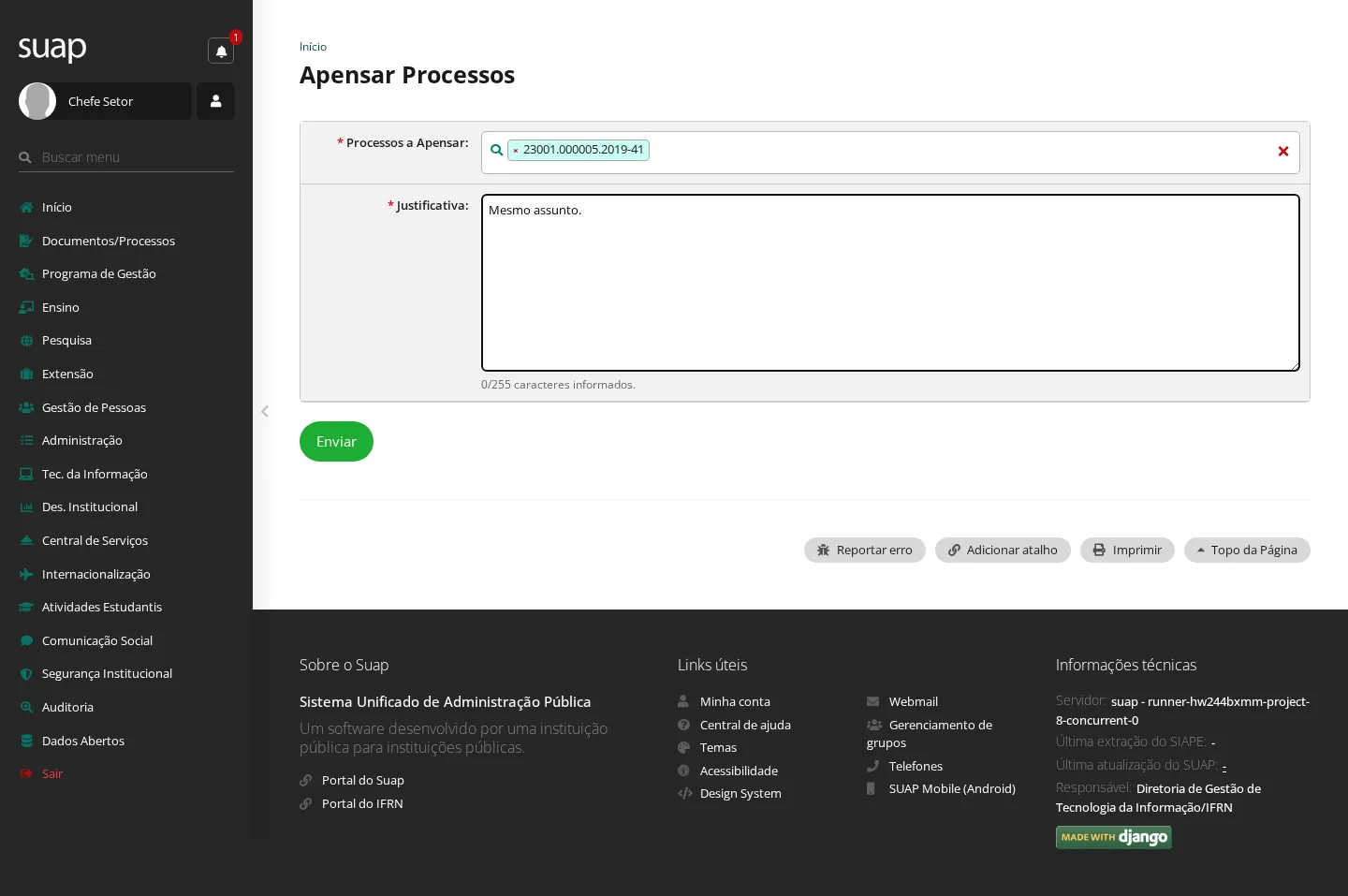Open the Central de ajuda link
Screen dimensions: 1348x896
point(745,725)
